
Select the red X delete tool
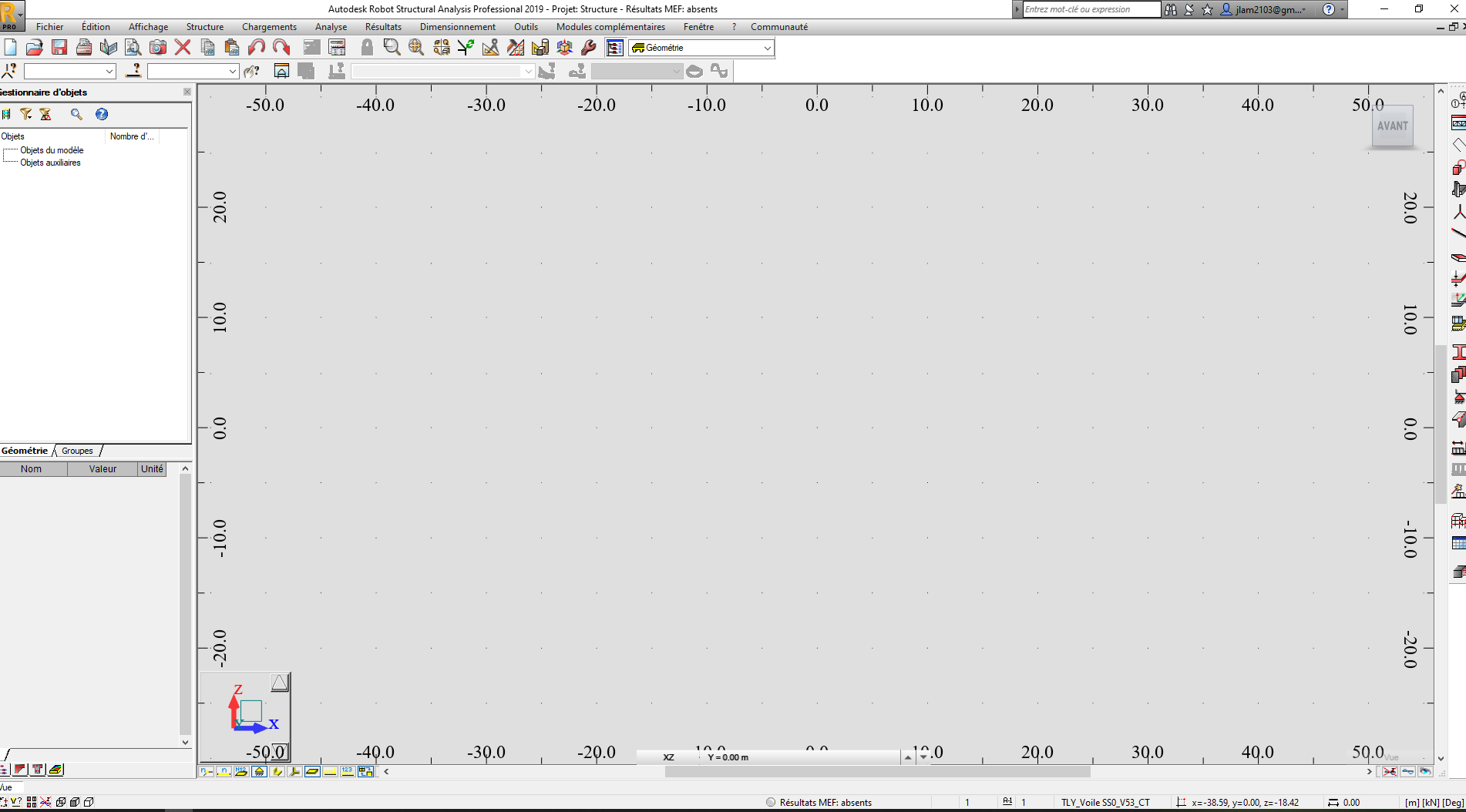click(182, 47)
